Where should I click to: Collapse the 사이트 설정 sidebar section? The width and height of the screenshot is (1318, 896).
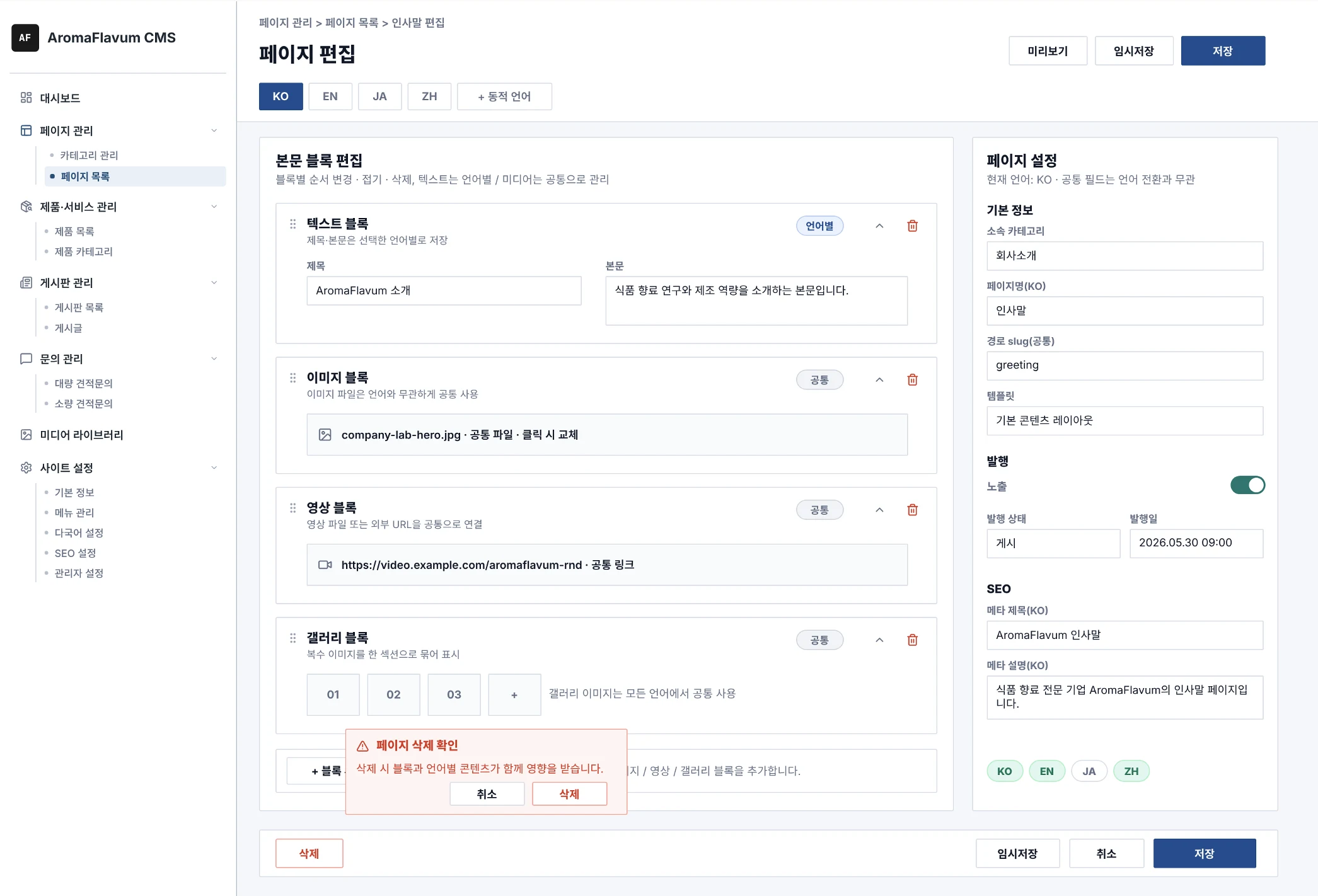pos(214,468)
